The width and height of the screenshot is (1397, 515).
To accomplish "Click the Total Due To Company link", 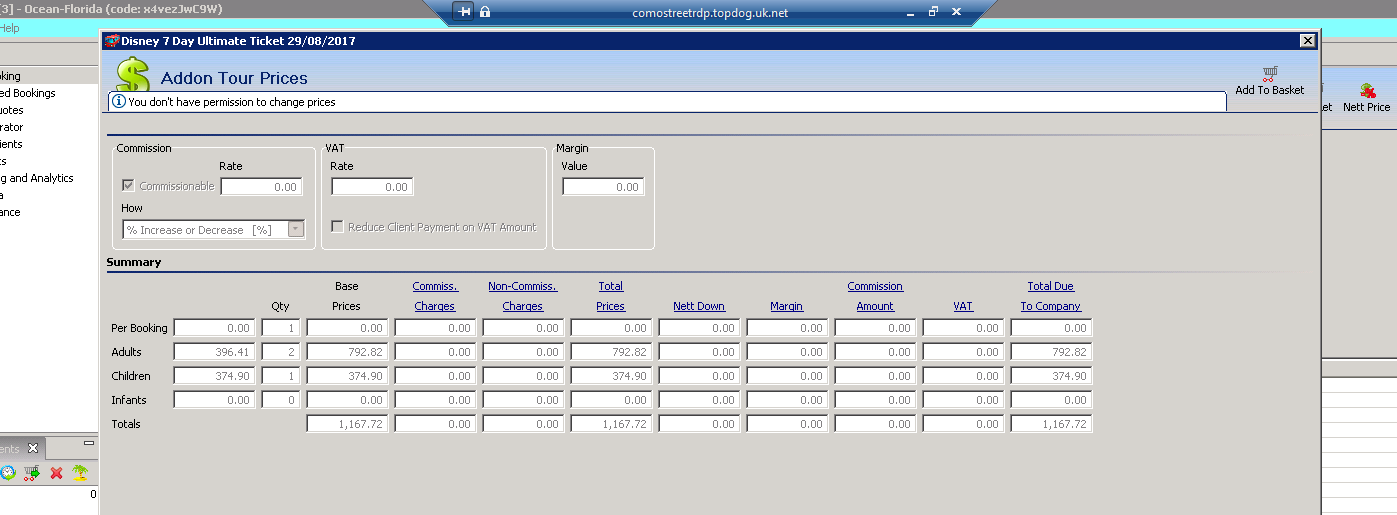I will coord(1050,296).
